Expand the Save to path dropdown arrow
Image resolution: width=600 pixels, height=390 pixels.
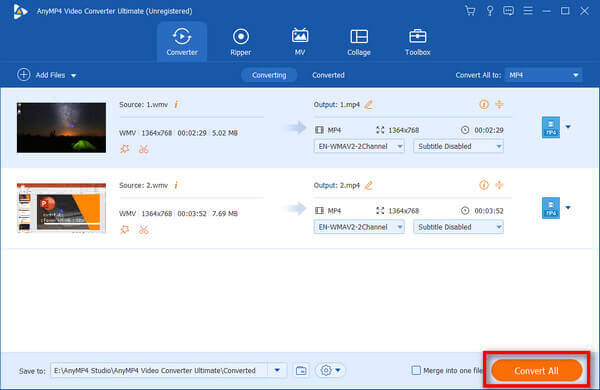277,370
